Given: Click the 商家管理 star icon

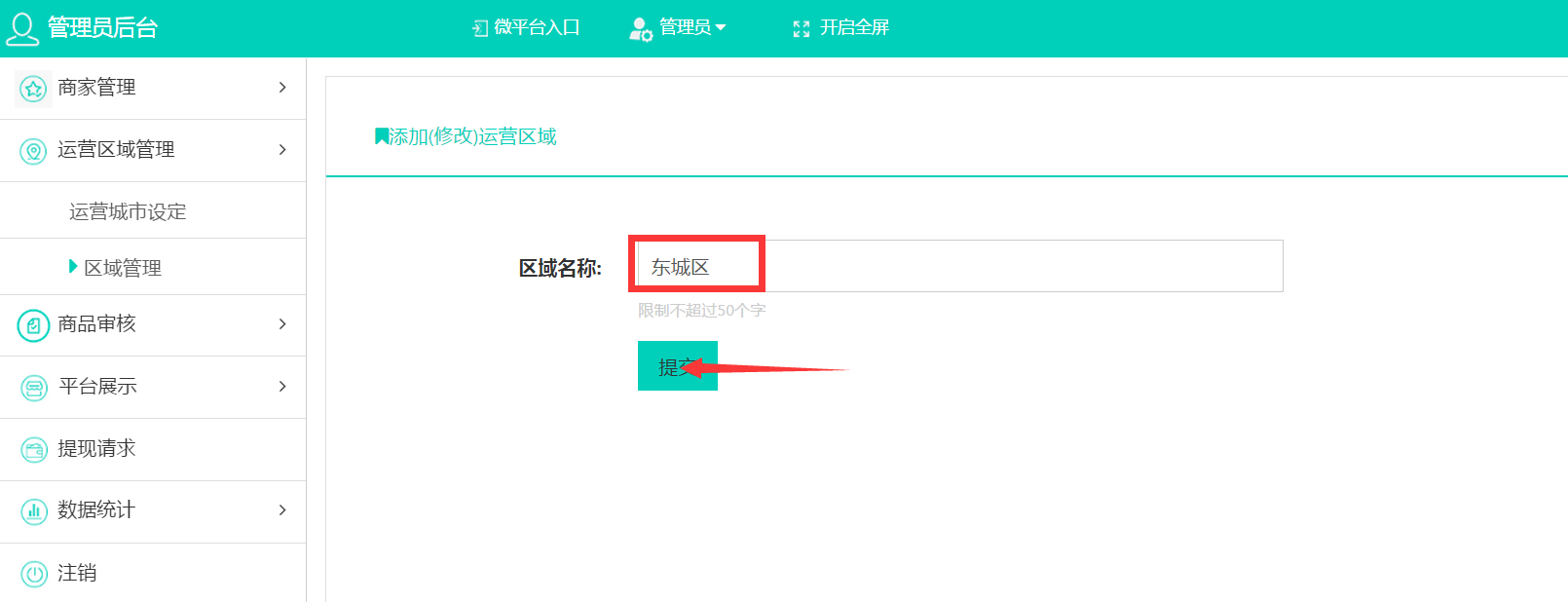Looking at the screenshot, I should (x=33, y=89).
